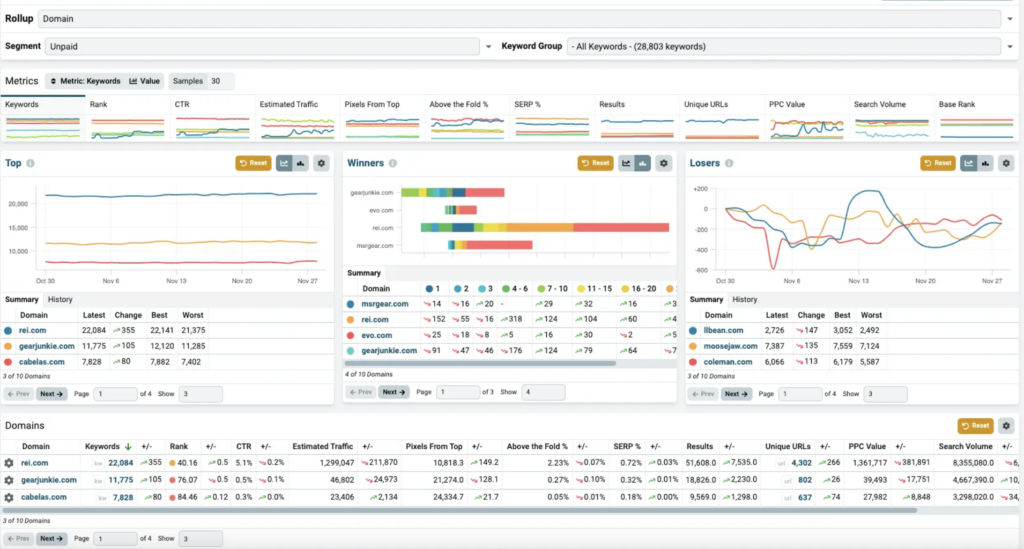This screenshot has height=549, width=1024.
Task: Open Domains table settings gear
Action: click(1006, 426)
